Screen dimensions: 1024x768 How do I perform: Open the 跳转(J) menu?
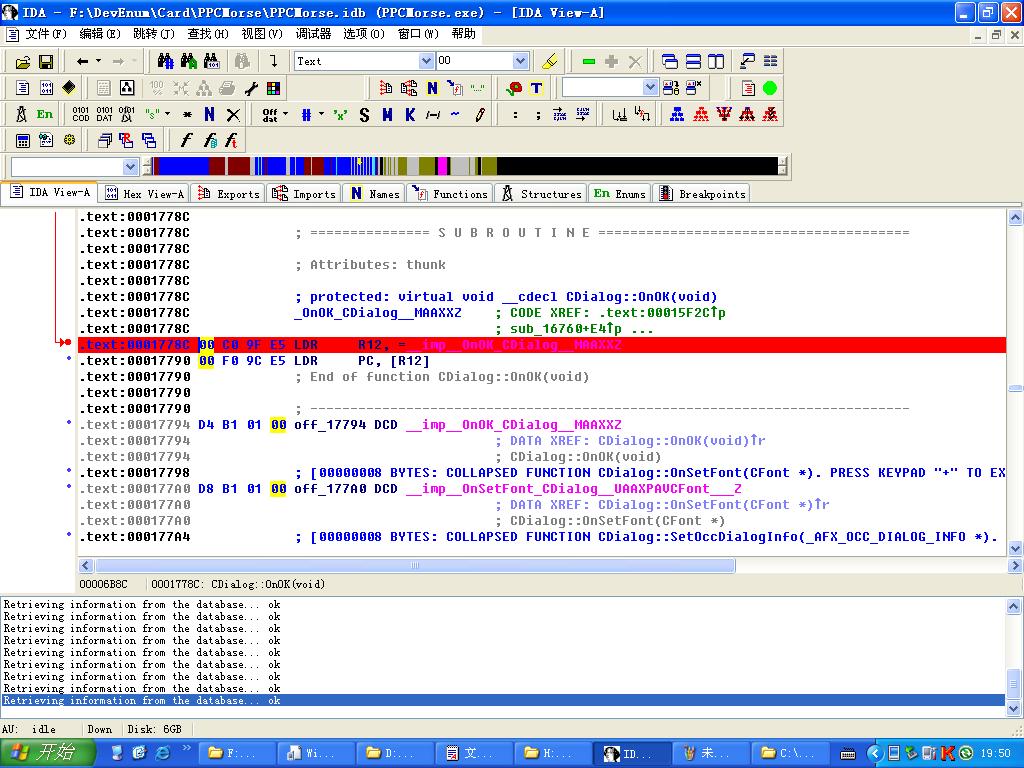(153, 33)
